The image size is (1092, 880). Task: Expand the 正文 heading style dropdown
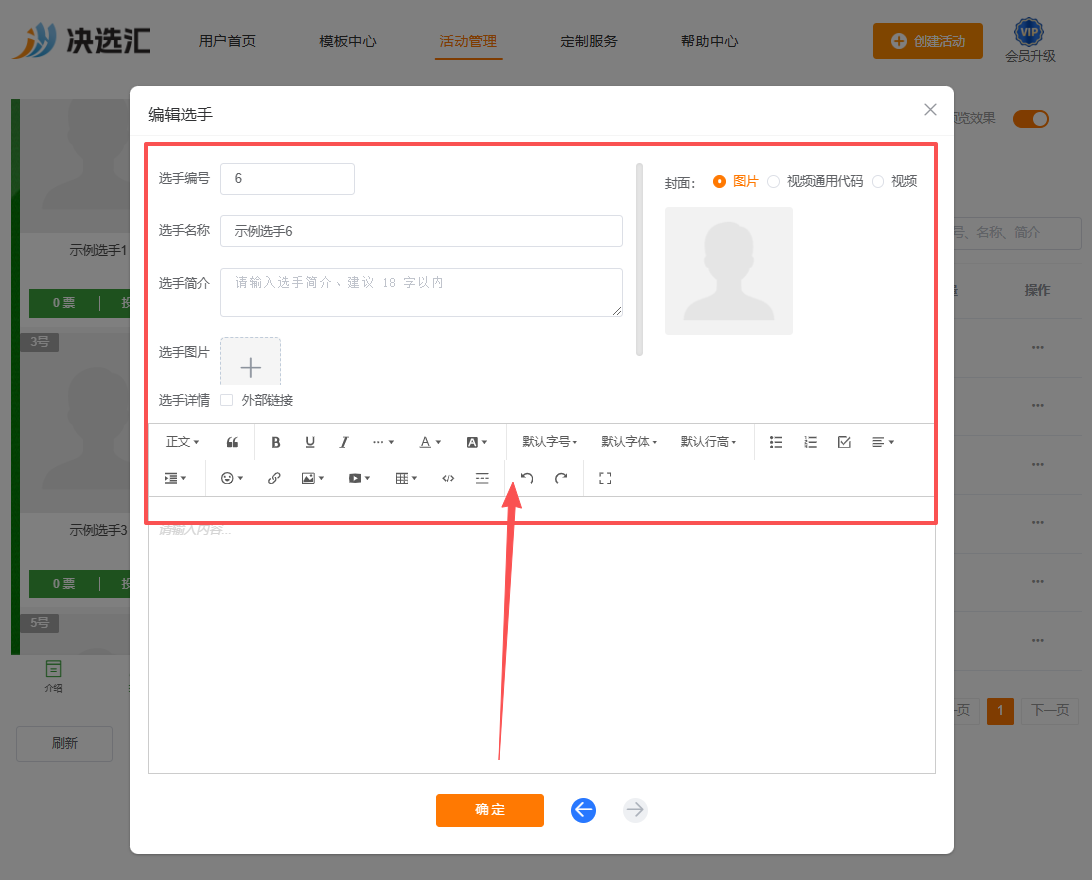tap(182, 442)
